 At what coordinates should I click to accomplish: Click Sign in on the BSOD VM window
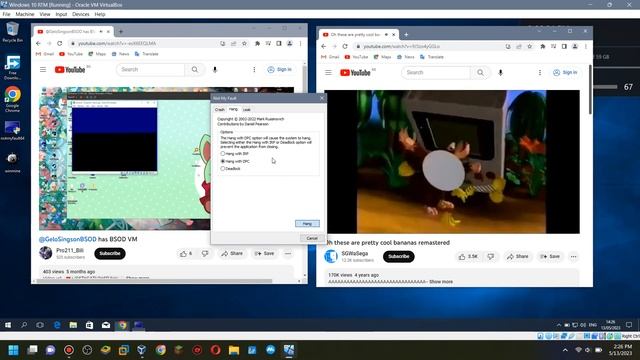(280, 69)
